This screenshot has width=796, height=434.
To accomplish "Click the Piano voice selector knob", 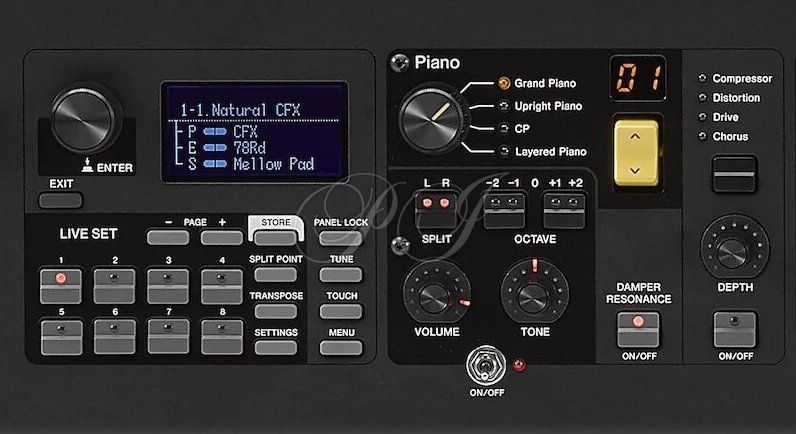I will point(432,120).
